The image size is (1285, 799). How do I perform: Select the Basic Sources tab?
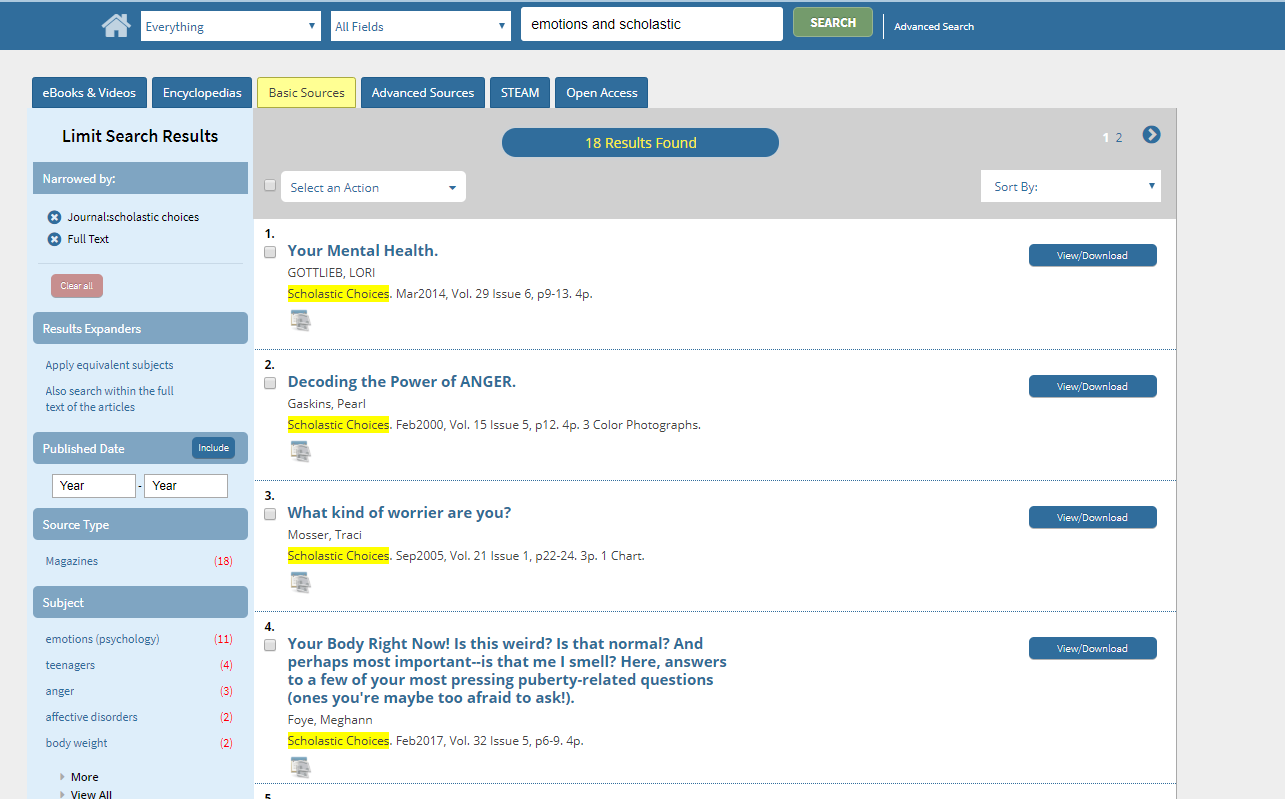[306, 93]
